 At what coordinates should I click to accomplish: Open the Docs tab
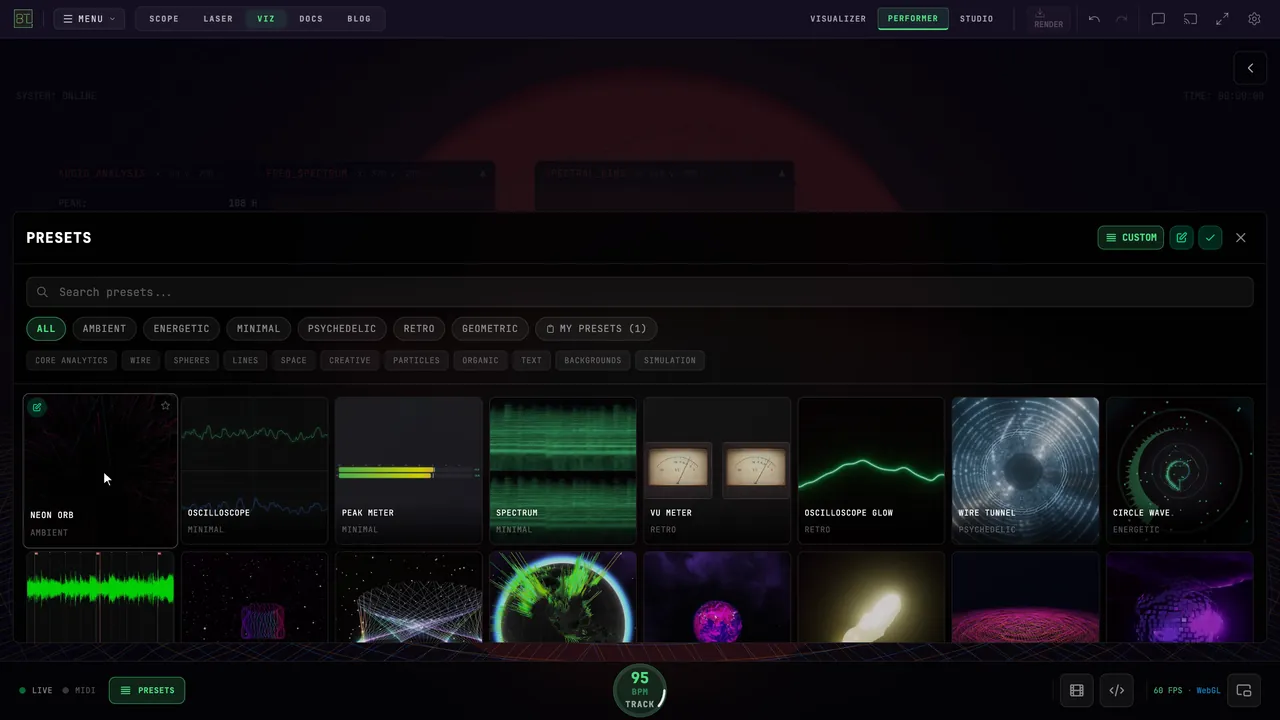311,19
